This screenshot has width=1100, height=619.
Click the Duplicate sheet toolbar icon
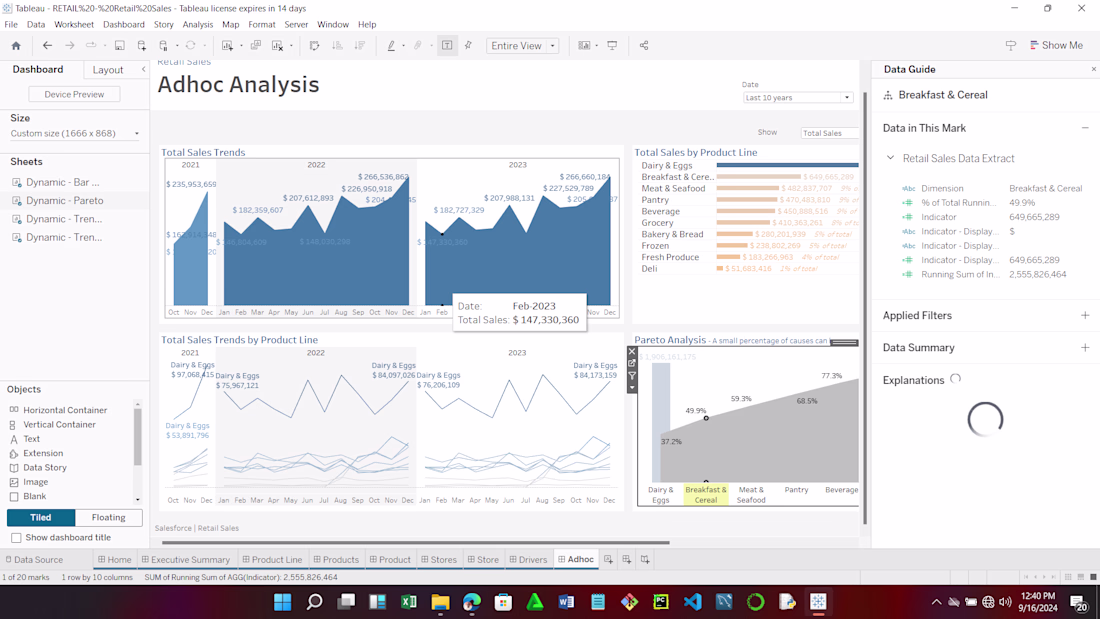pyautogui.click(x=256, y=46)
